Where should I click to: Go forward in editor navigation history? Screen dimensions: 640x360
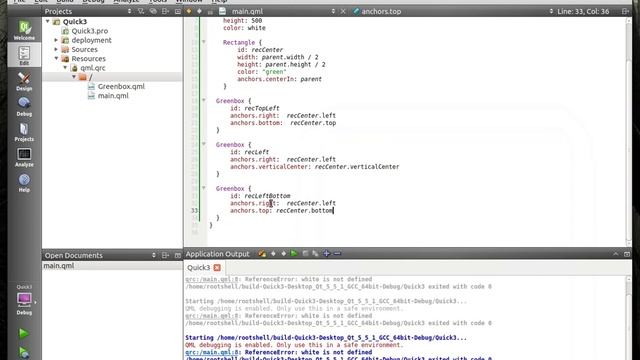click(200, 11)
